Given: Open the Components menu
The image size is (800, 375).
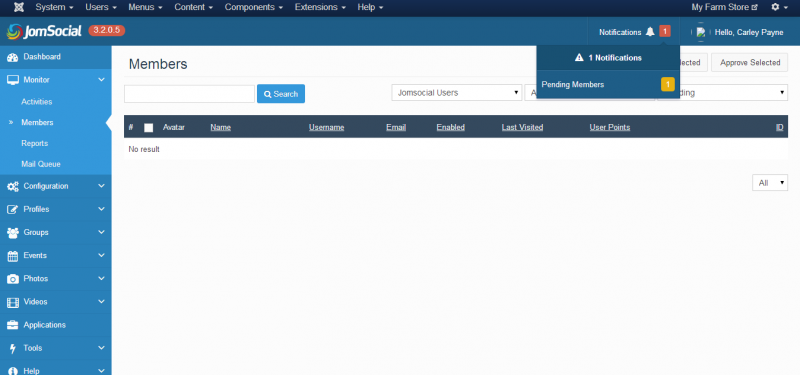Looking at the screenshot, I should 254,7.
